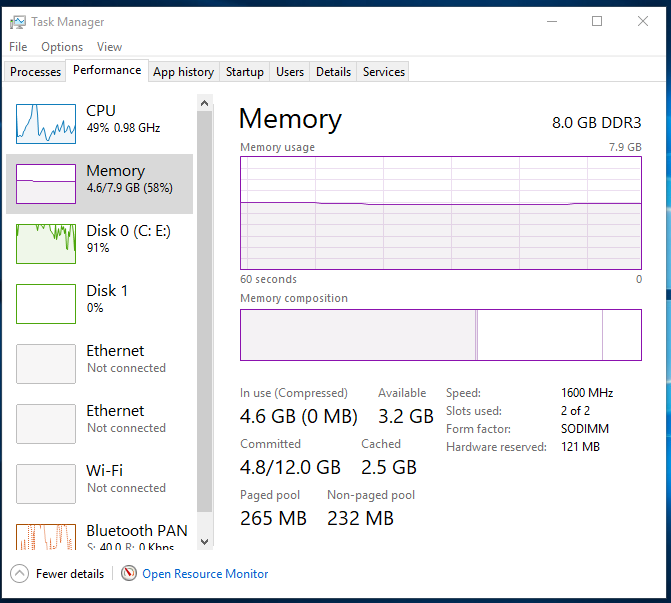Open the Services tab

point(384,72)
